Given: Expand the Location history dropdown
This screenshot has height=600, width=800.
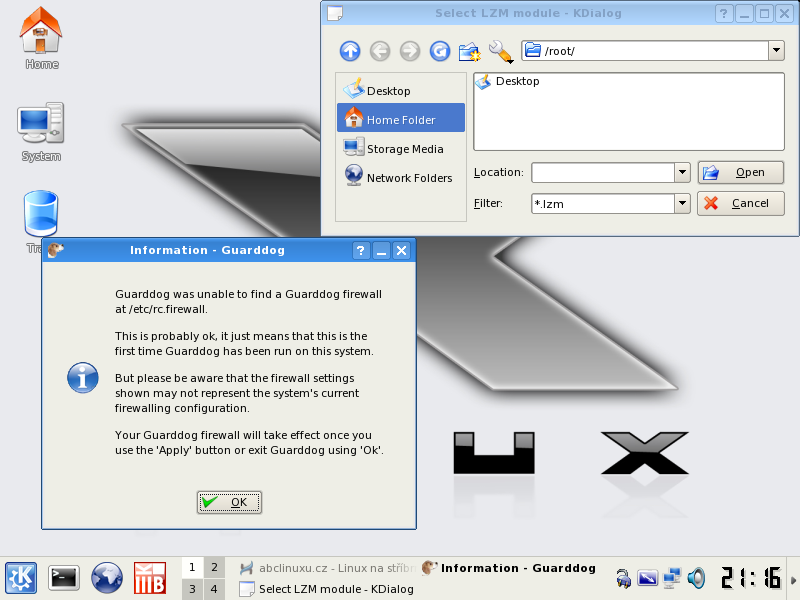Looking at the screenshot, I should (682, 172).
